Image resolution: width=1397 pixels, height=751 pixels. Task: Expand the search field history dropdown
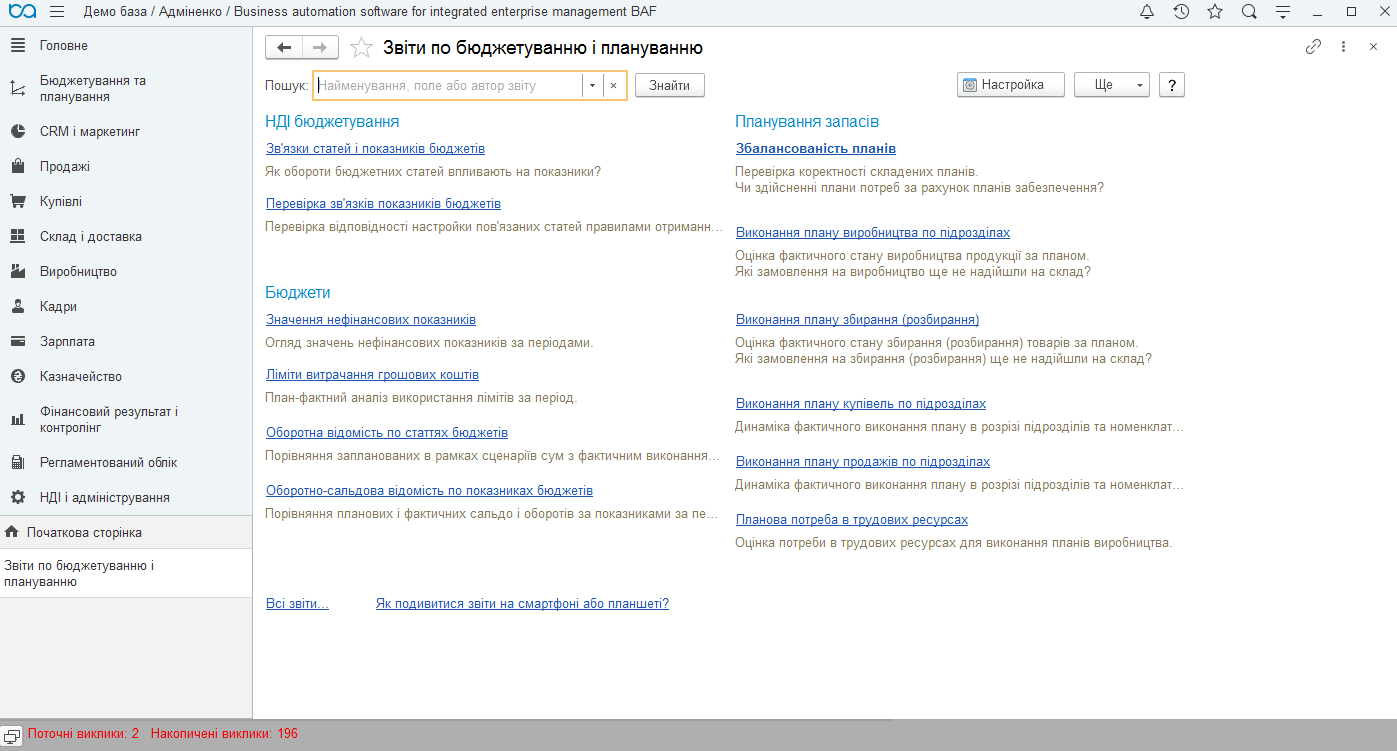[x=592, y=86]
